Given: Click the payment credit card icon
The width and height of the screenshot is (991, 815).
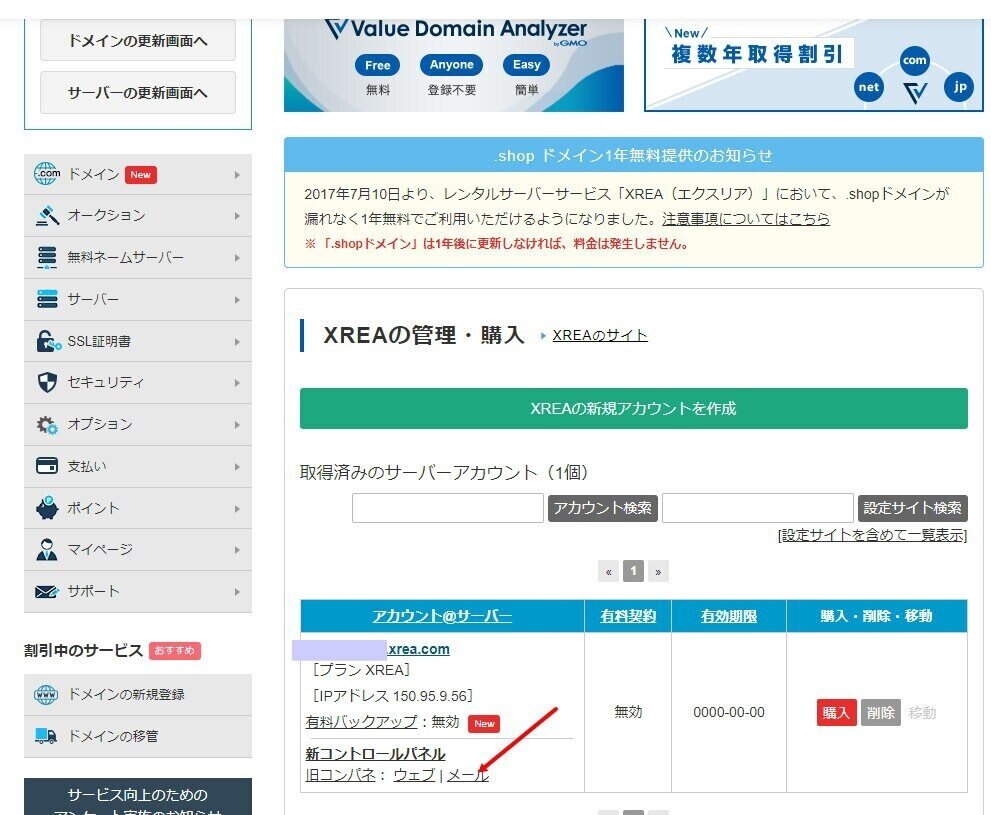Looking at the screenshot, I should click(x=47, y=466).
